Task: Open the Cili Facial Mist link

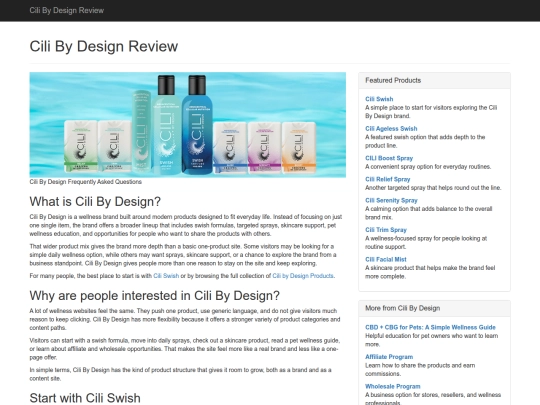Action: pyautogui.click(x=385, y=259)
